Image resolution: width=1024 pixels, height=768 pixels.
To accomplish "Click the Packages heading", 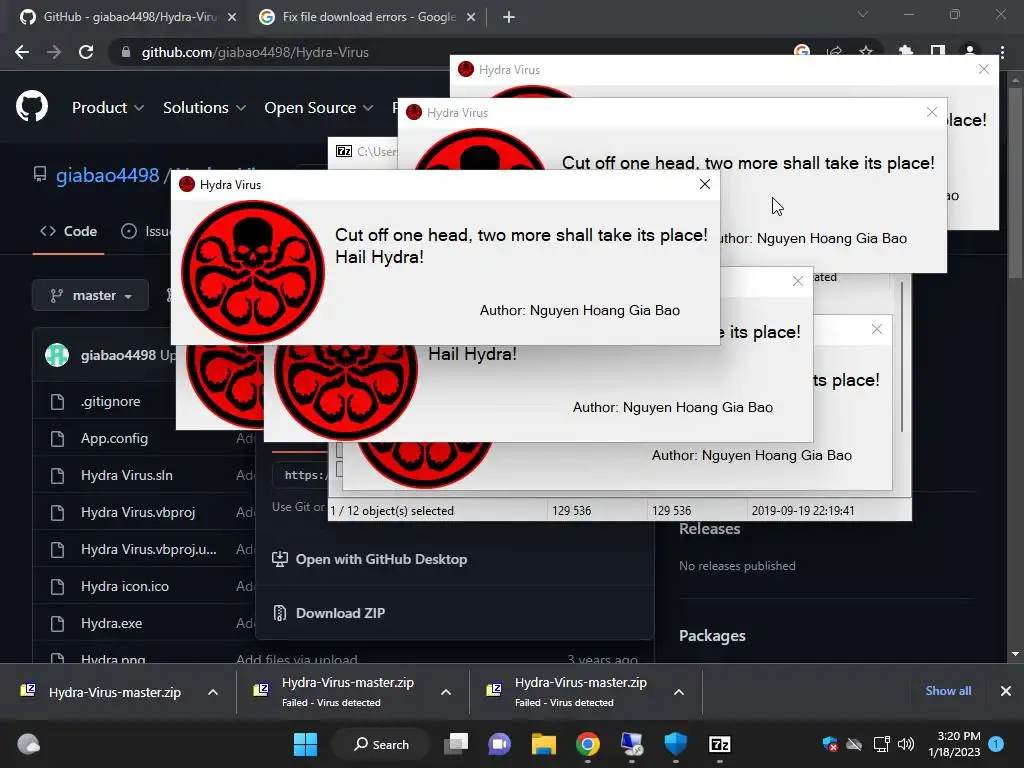I will pos(712,636).
